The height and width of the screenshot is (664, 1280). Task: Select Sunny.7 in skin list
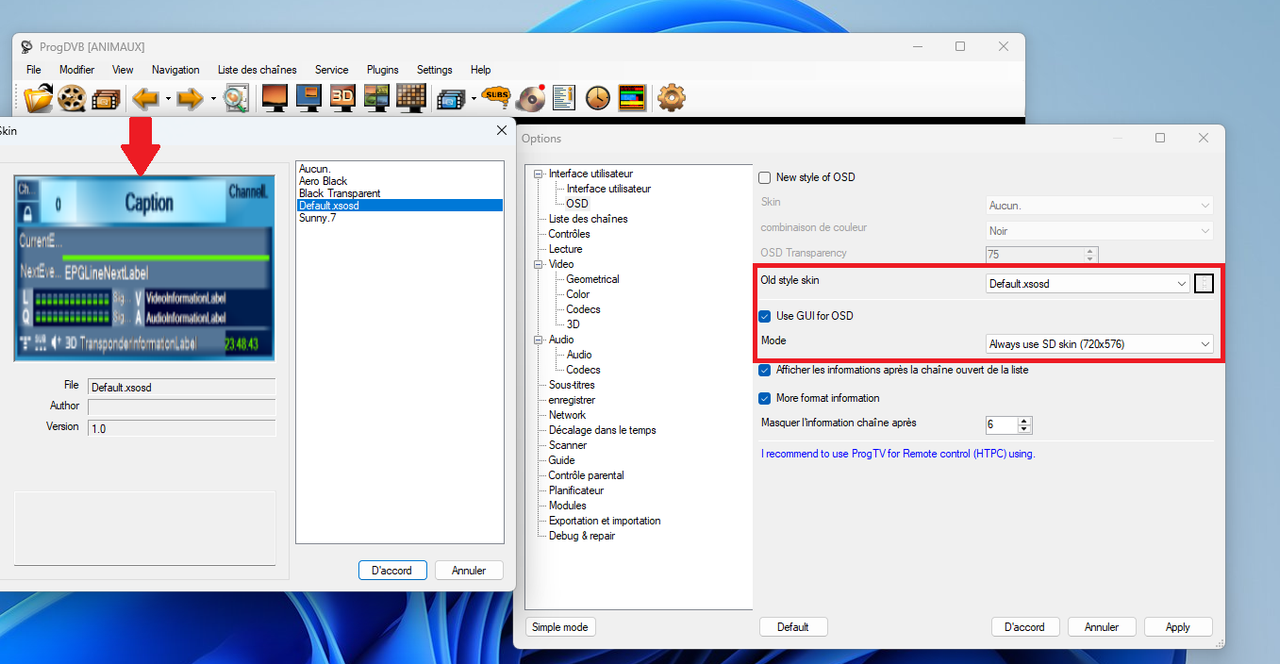click(318, 218)
